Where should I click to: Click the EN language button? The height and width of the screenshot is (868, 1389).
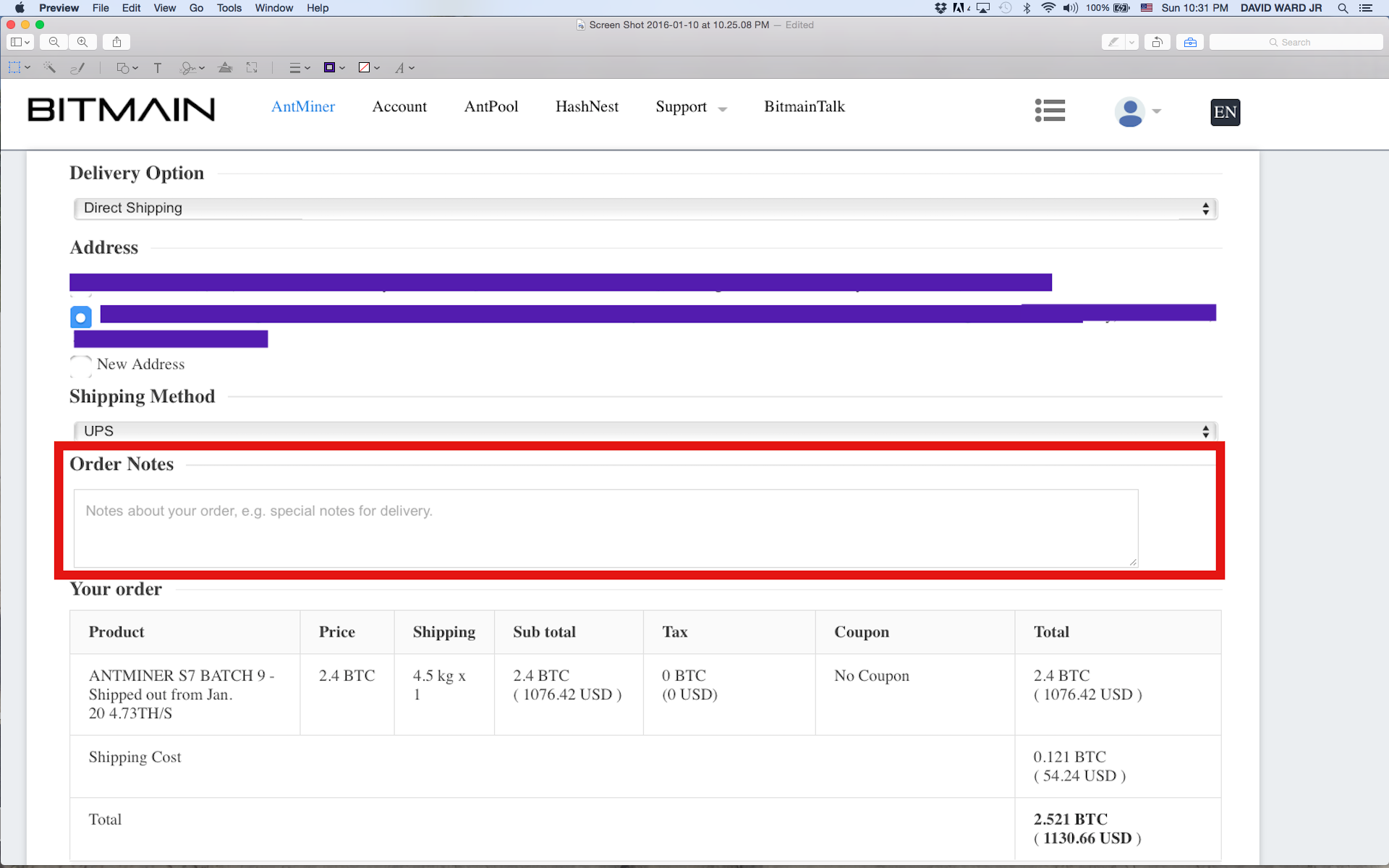(1225, 112)
